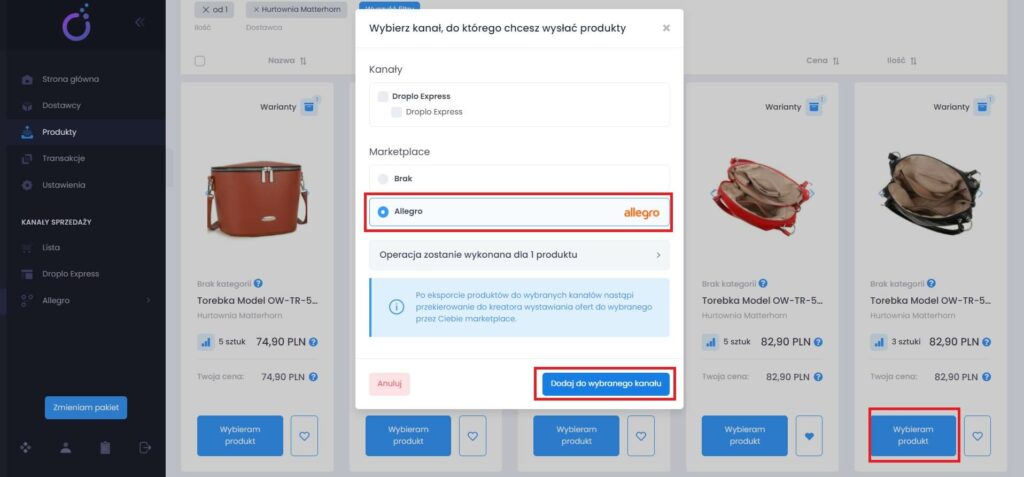Click Warianty box icon on first product

tap(308, 107)
